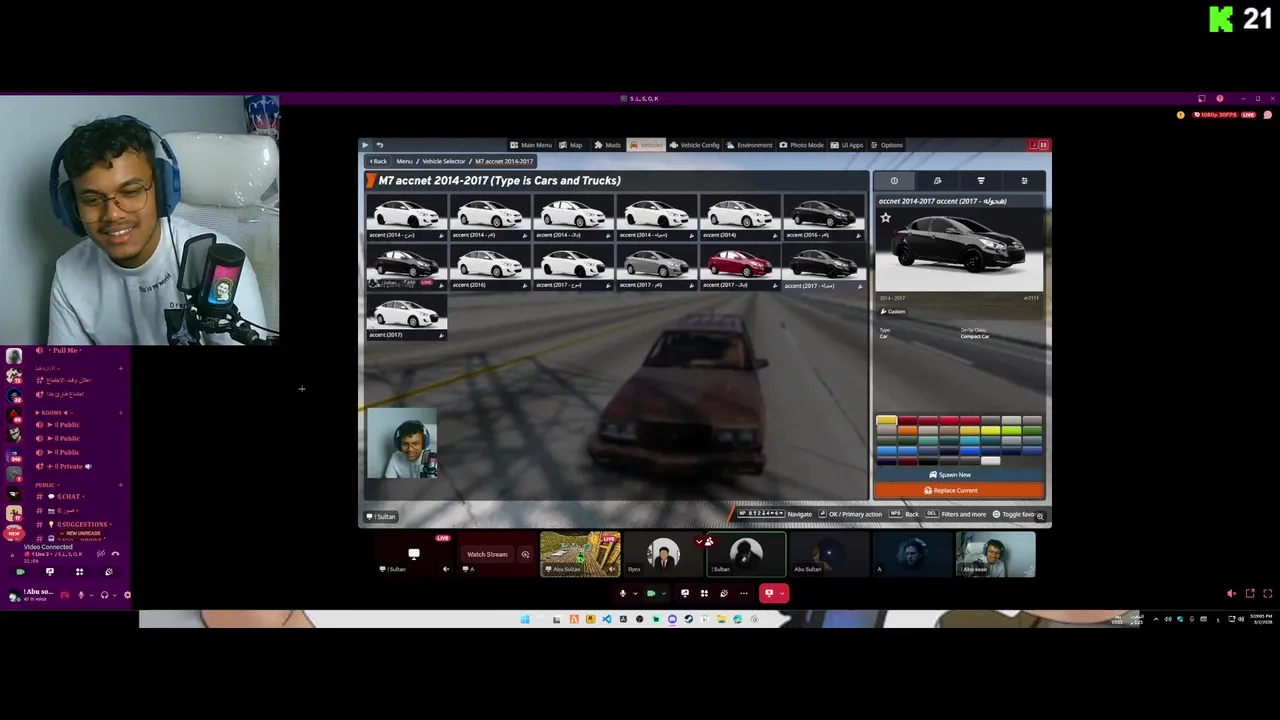This screenshot has width=1280, height=720.
Task: Click the NEW UNREADS jump pill
Action: point(78,533)
